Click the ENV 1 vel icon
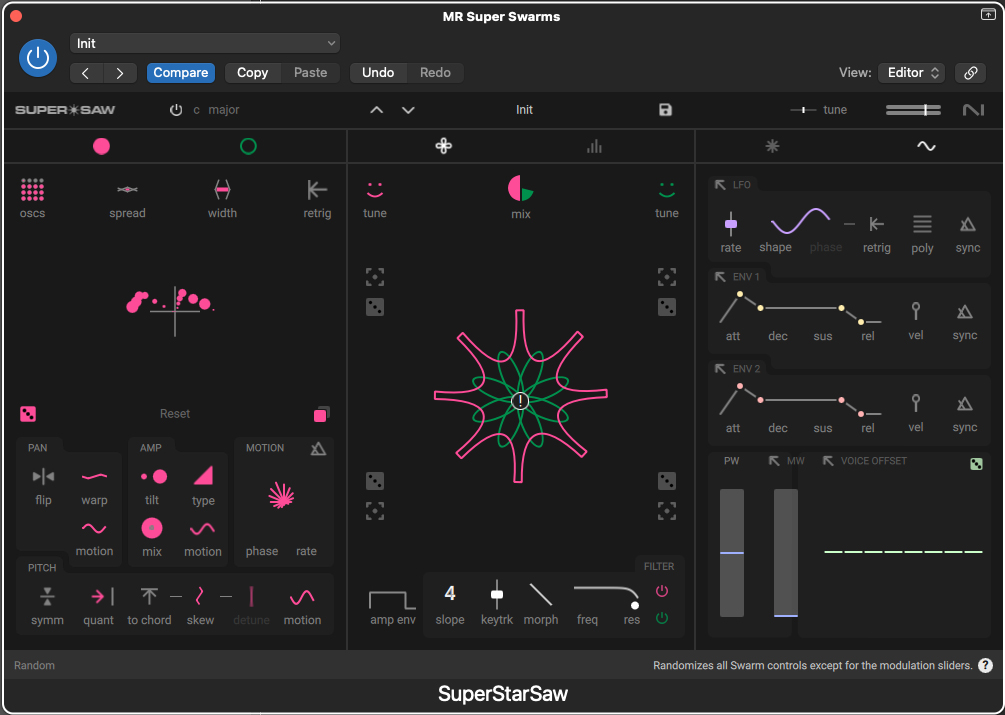 (916, 311)
